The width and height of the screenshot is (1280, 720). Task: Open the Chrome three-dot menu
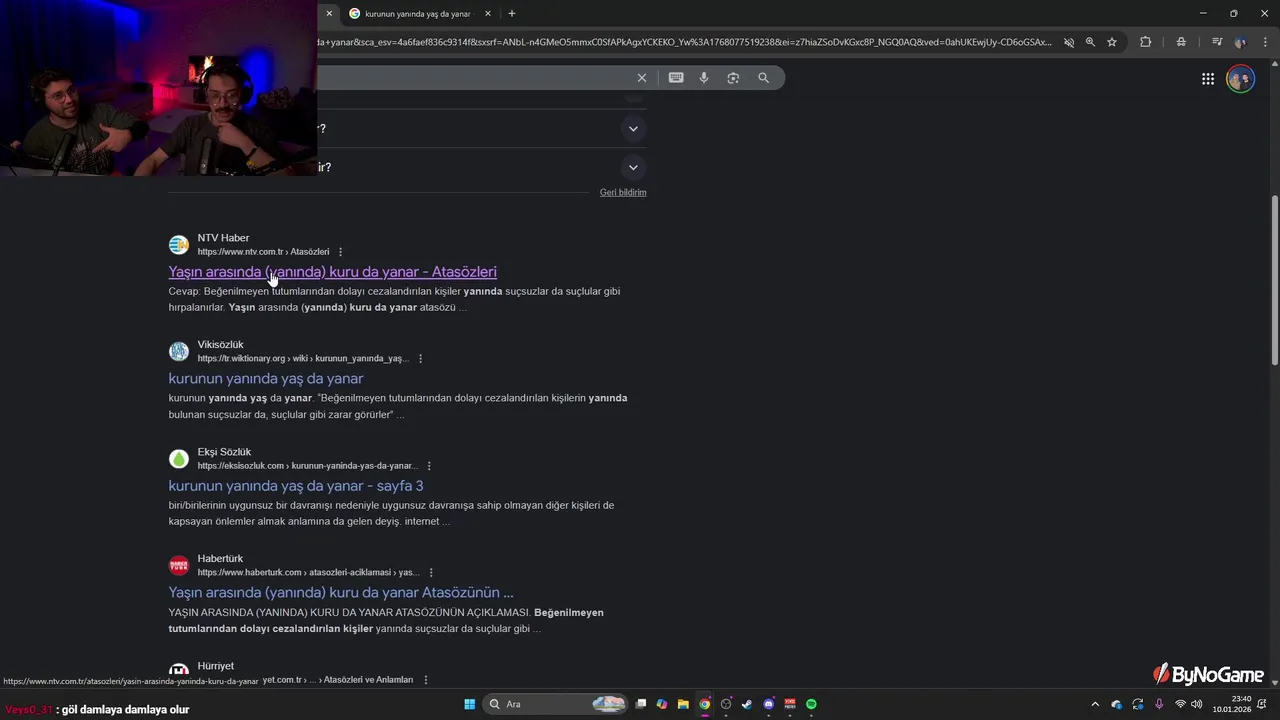(x=1263, y=42)
